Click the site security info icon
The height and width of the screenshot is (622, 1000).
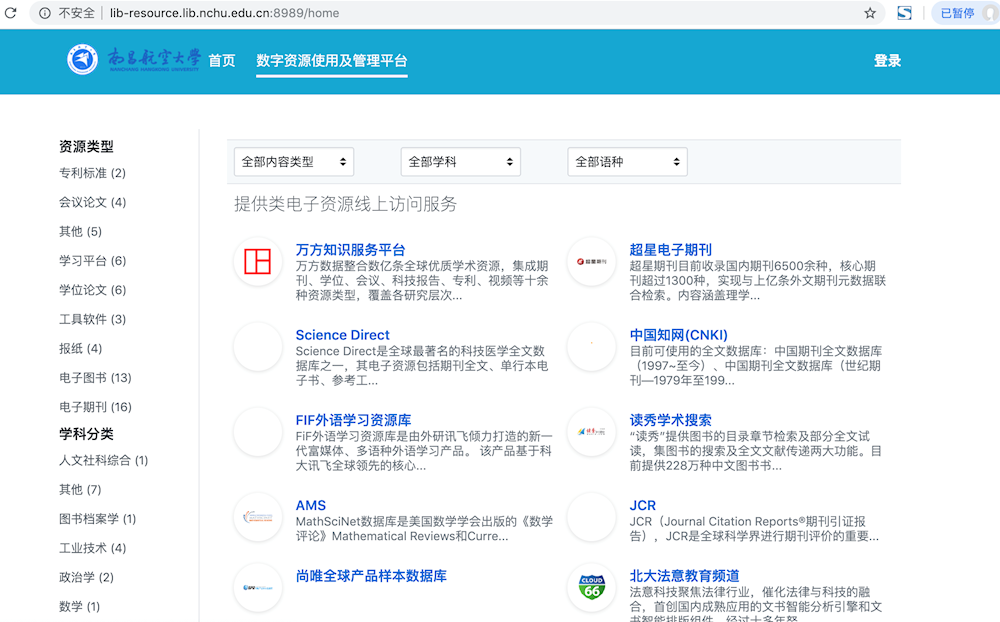(x=45, y=13)
